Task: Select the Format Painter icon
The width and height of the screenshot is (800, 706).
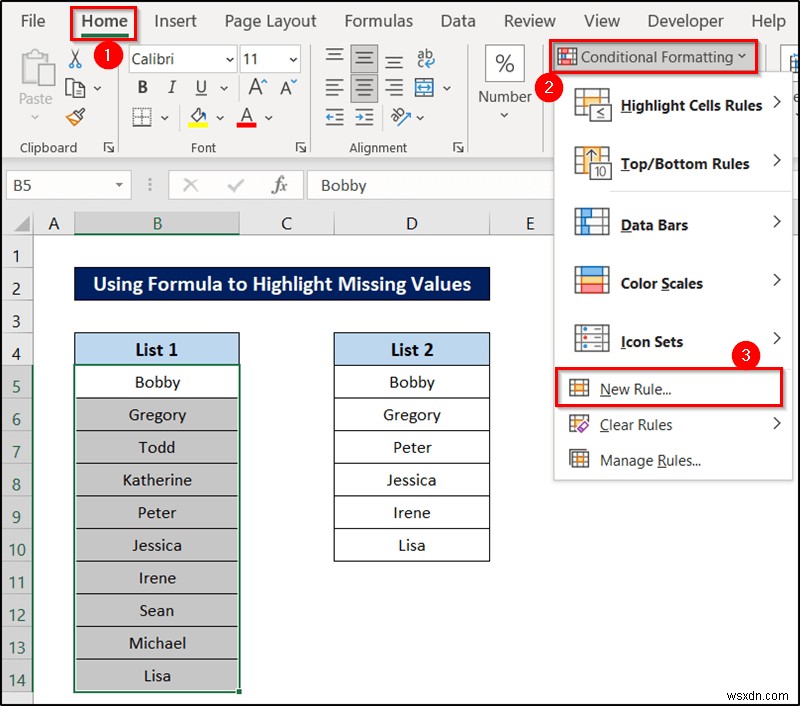Action: [76, 116]
